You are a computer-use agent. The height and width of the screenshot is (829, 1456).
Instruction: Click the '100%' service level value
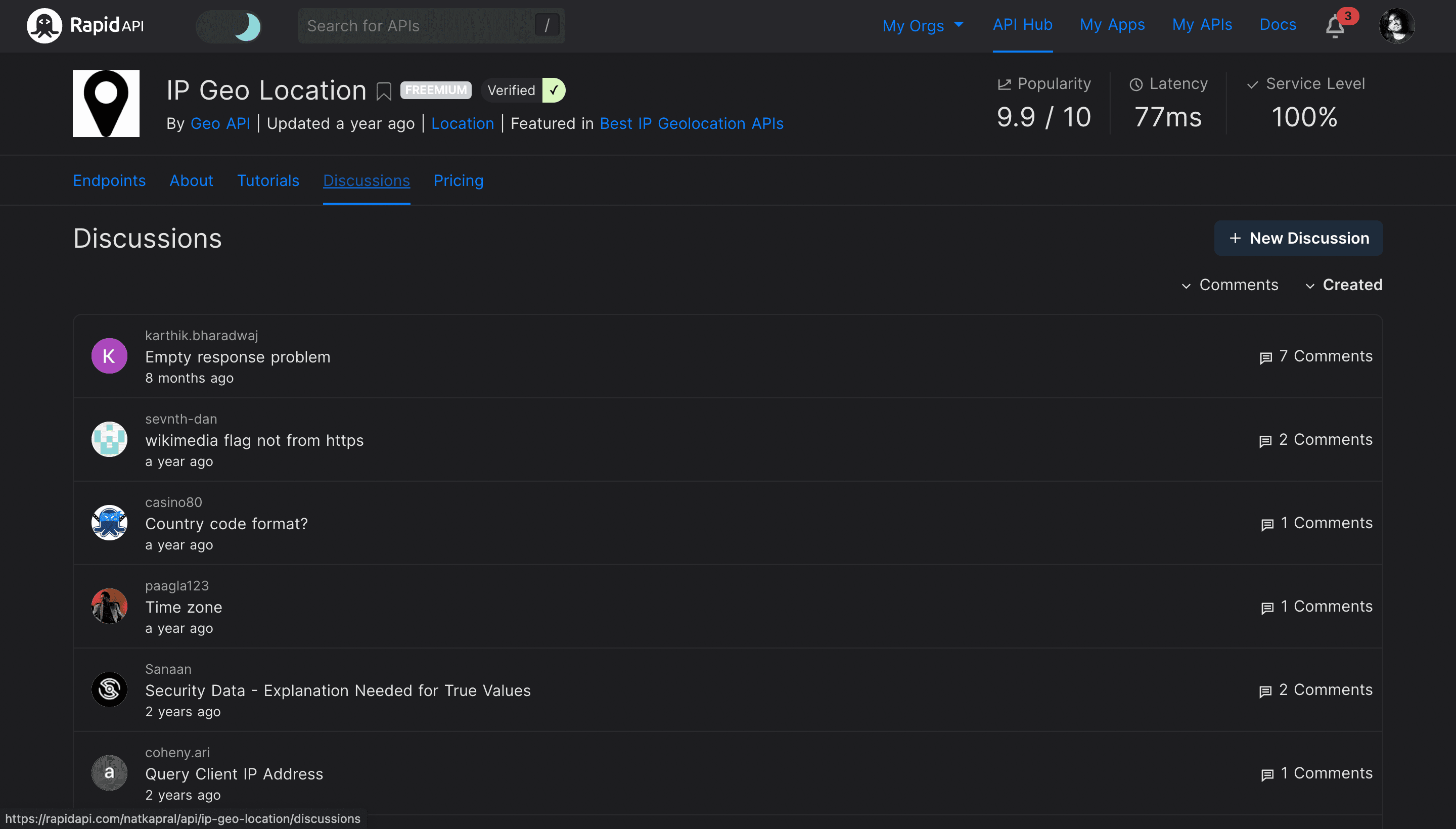[x=1304, y=117]
